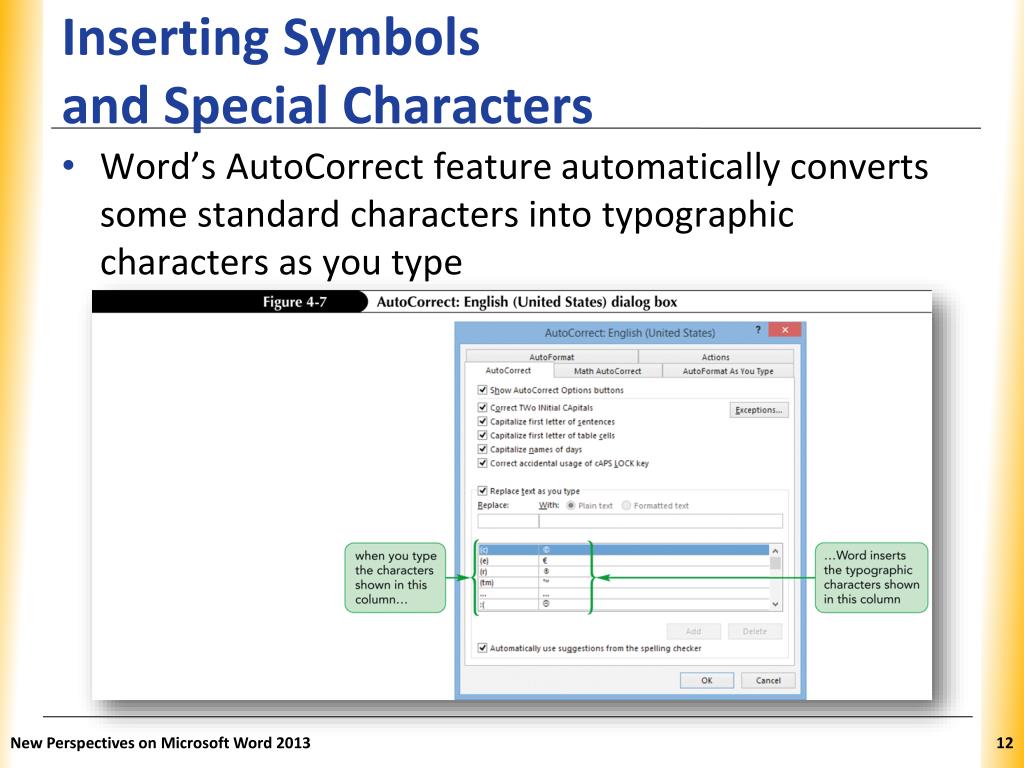Open the AutoFormat As You Type tab
The height and width of the screenshot is (768, 1024).
728,371
